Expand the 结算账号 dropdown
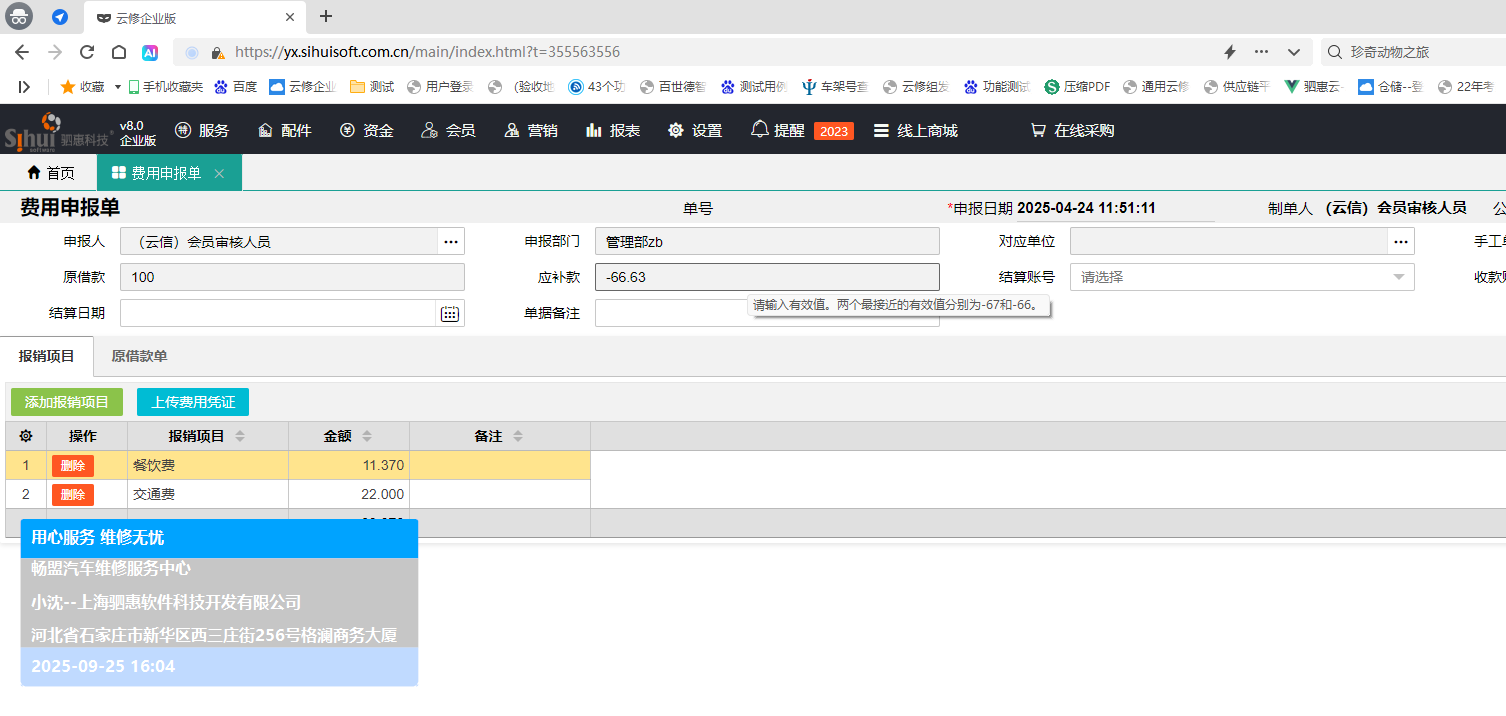 click(1398, 277)
